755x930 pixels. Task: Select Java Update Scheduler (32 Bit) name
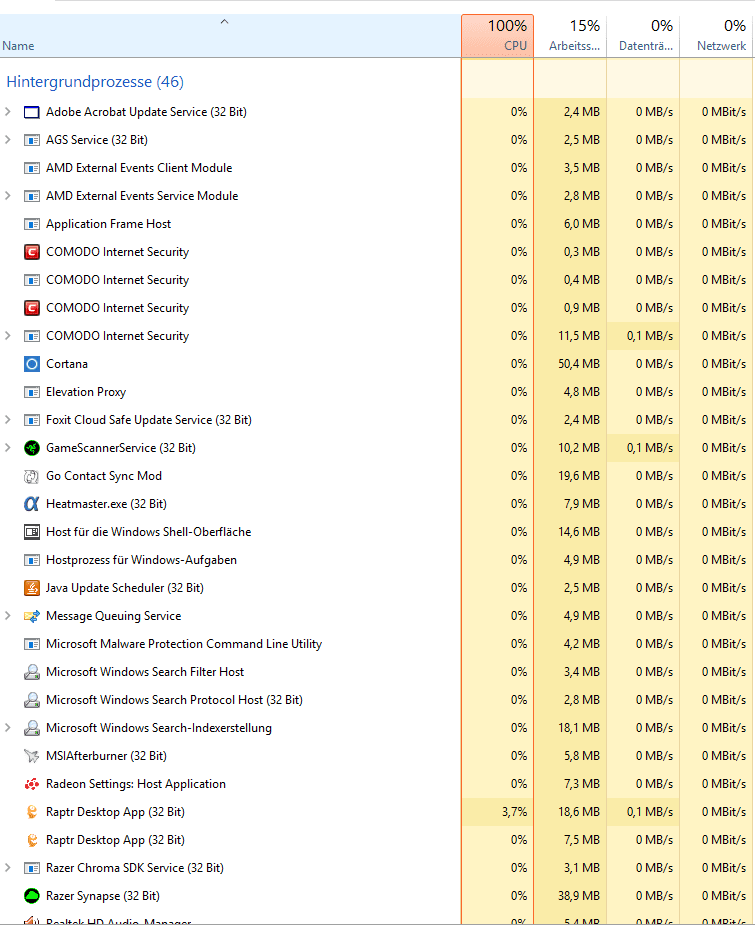(x=125, y=588)
